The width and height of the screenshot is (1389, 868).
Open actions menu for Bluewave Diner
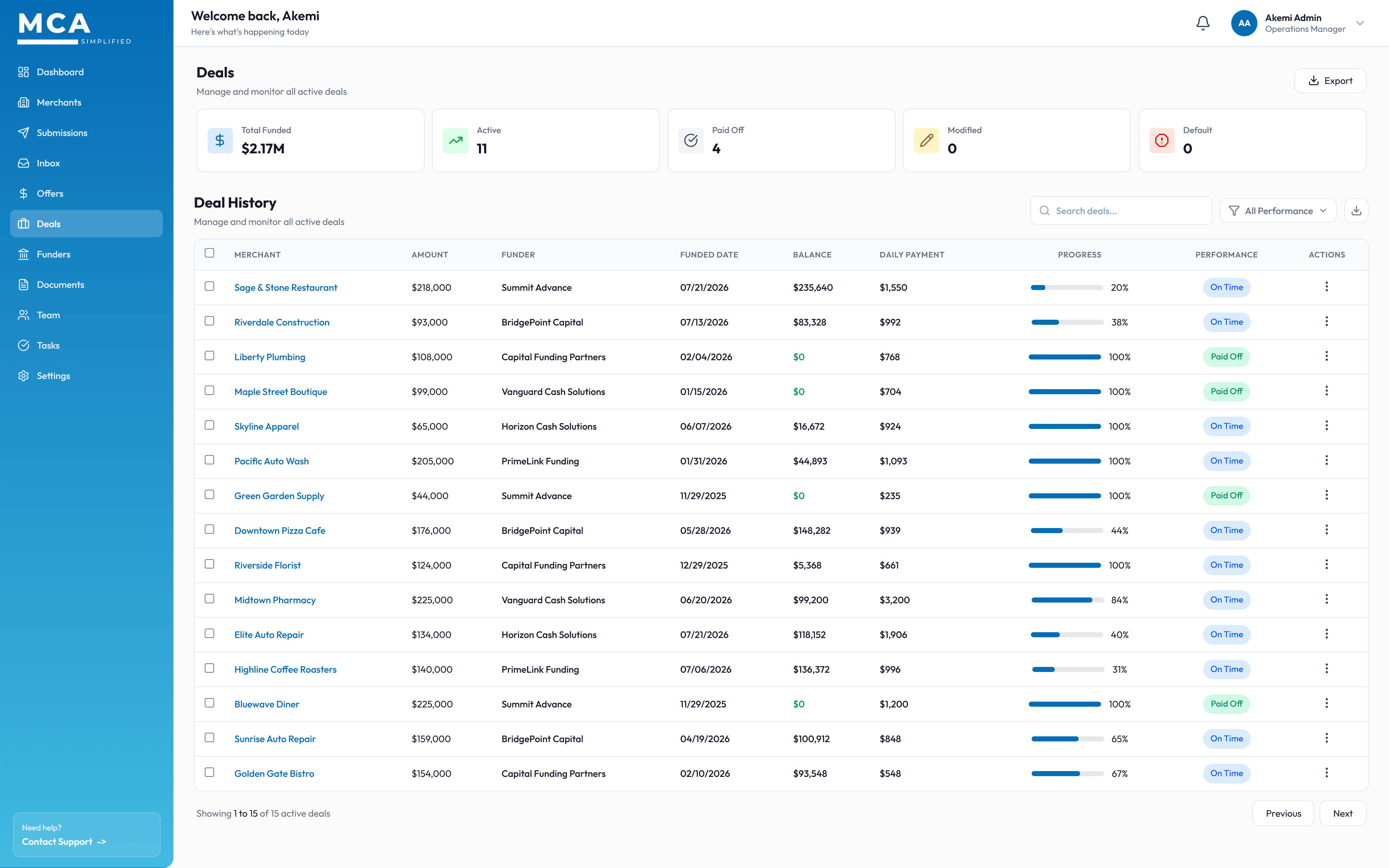tap(1326, 703)
